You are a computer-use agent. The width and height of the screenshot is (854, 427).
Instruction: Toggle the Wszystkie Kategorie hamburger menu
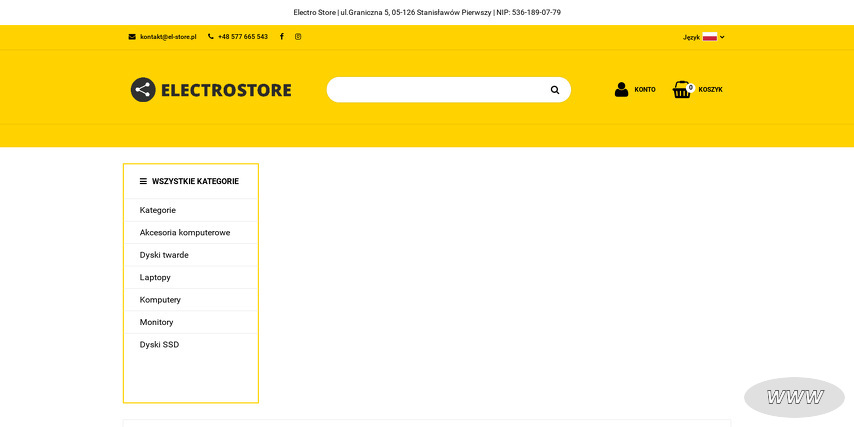[x=143, y=181]
